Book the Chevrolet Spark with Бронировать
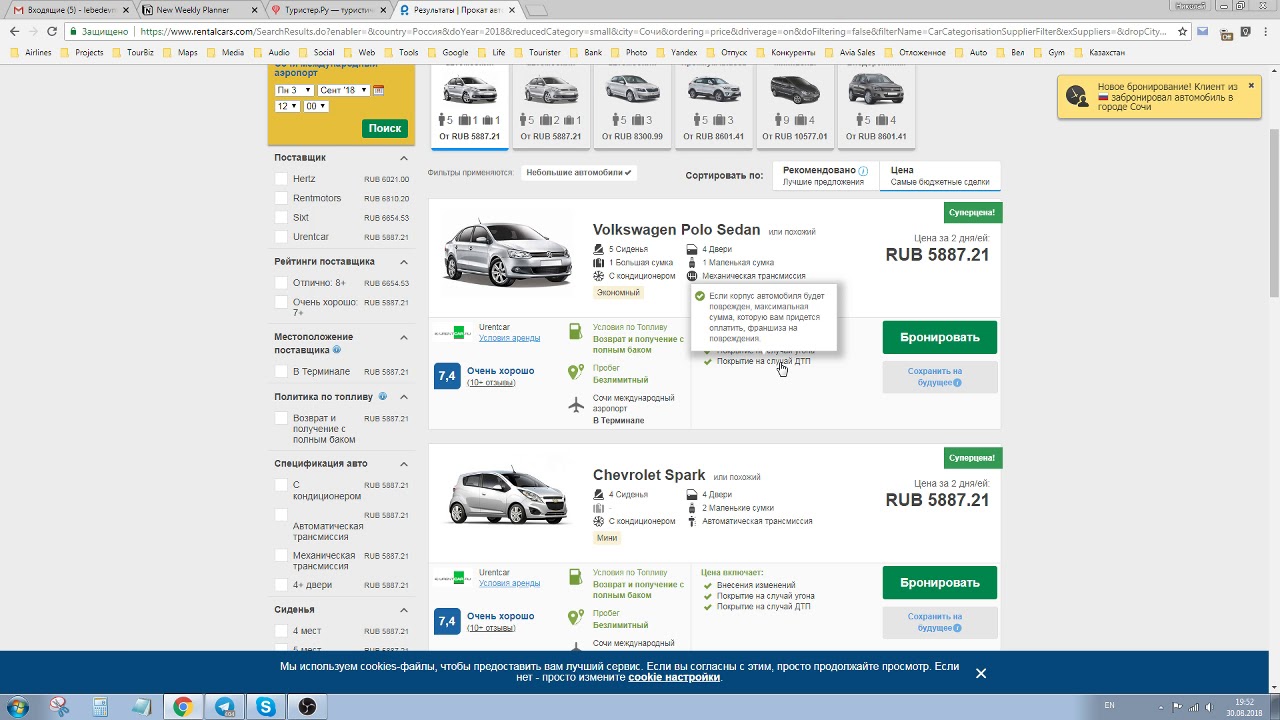The height and width of the screenshot is (720, 1280). 940,582
